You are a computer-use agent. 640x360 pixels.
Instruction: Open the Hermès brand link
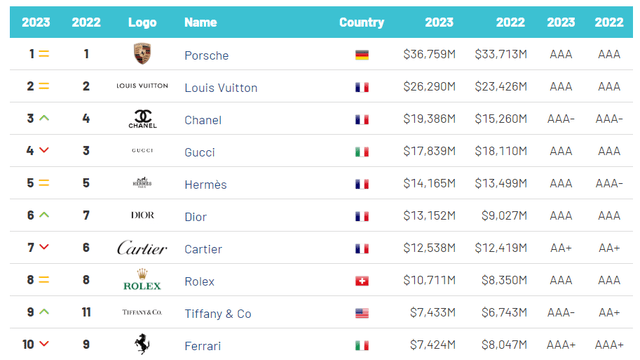pos(205,184)
